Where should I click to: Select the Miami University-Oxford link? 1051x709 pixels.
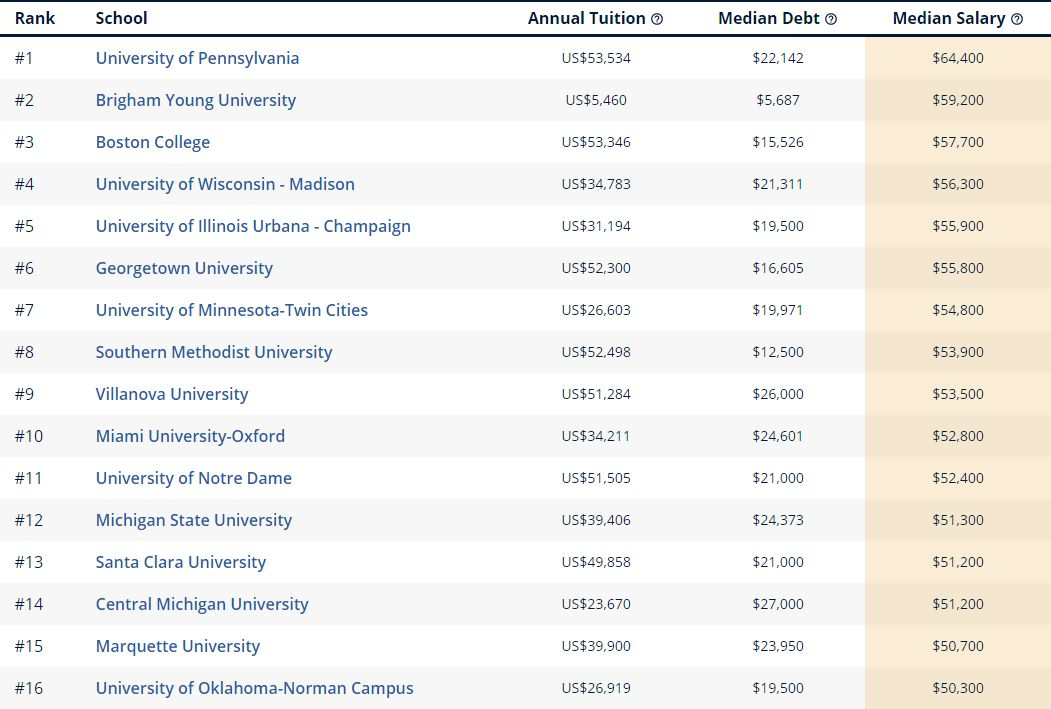(190, 436)
